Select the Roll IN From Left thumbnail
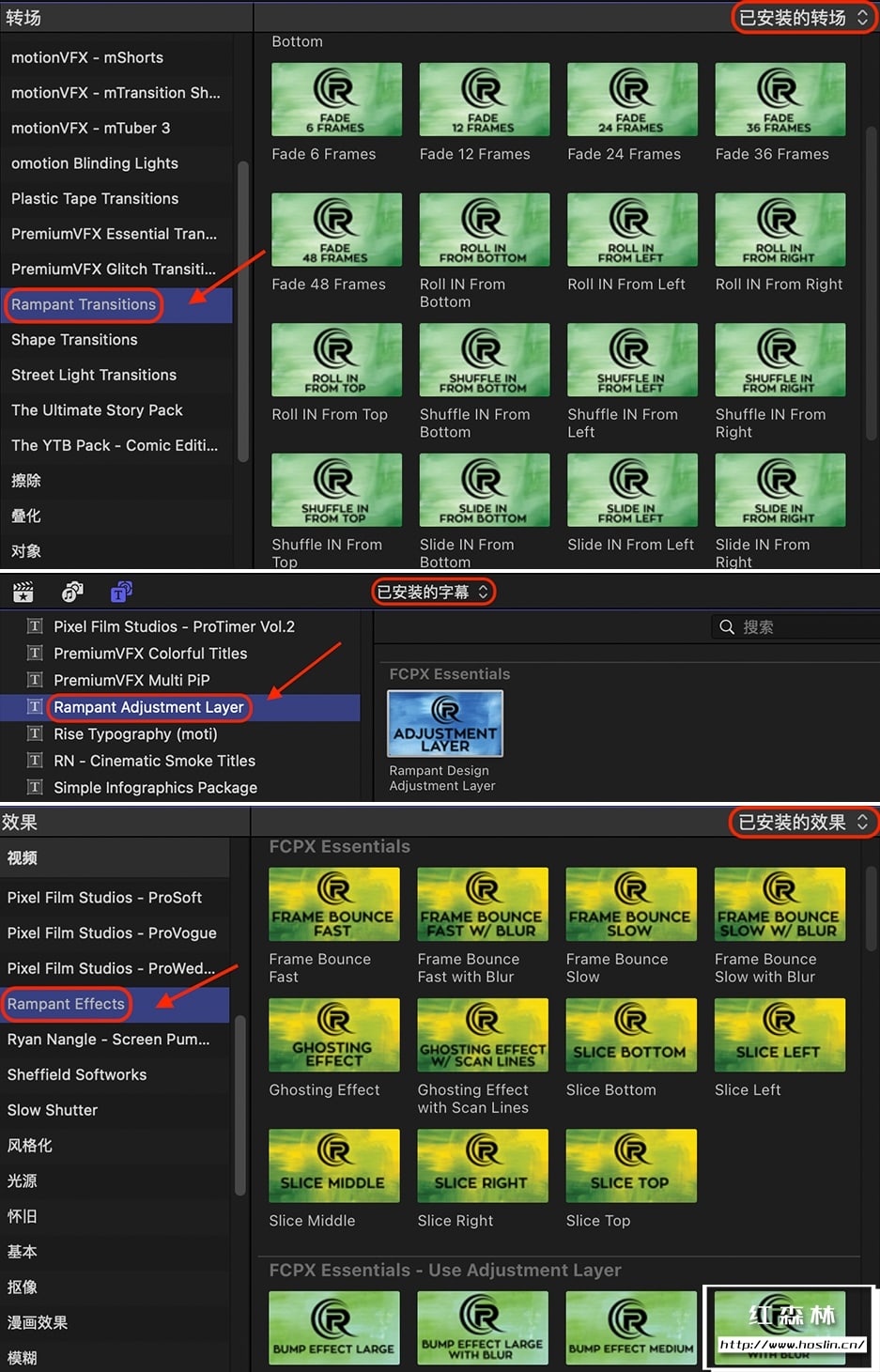The height and width of the screenshot is (1372, 880). (632, 230)
